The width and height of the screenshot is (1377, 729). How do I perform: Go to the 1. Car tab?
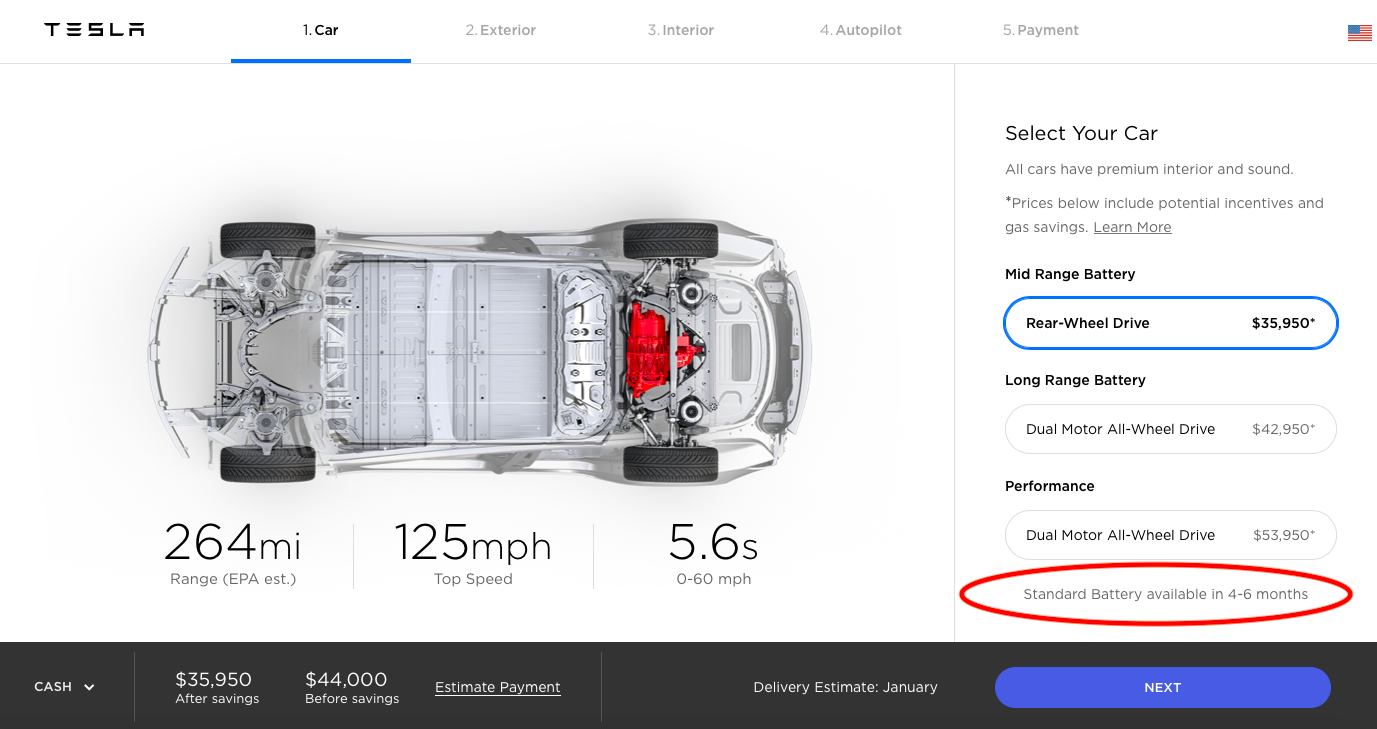click(320, 30)
